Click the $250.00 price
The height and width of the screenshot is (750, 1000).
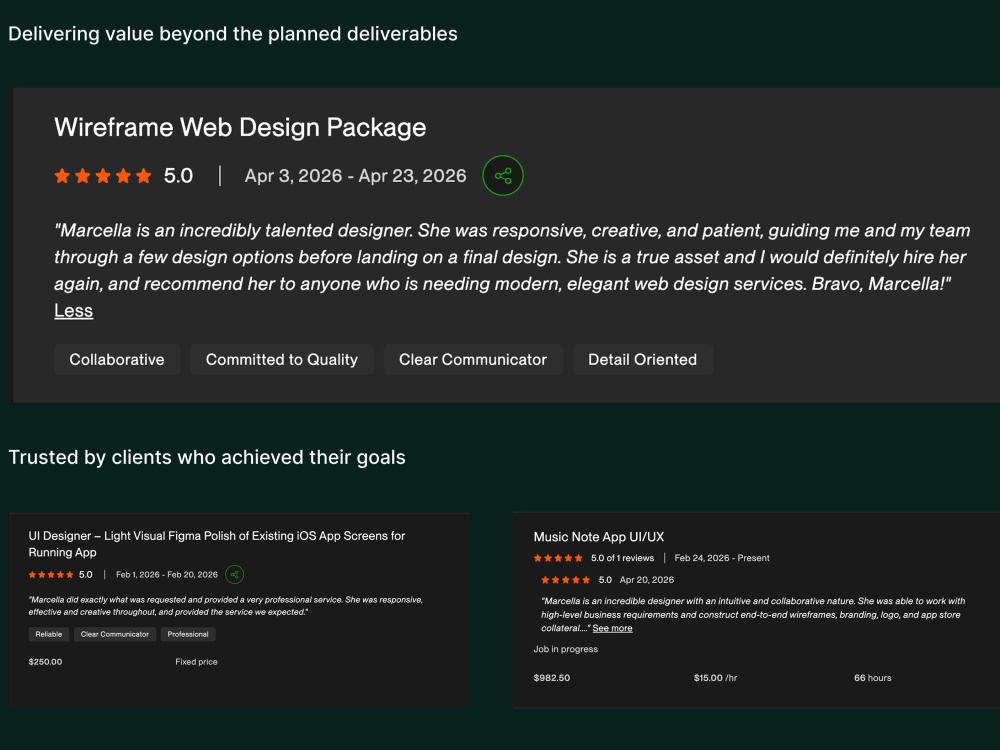pyautogui.click(x=45, y=662)
